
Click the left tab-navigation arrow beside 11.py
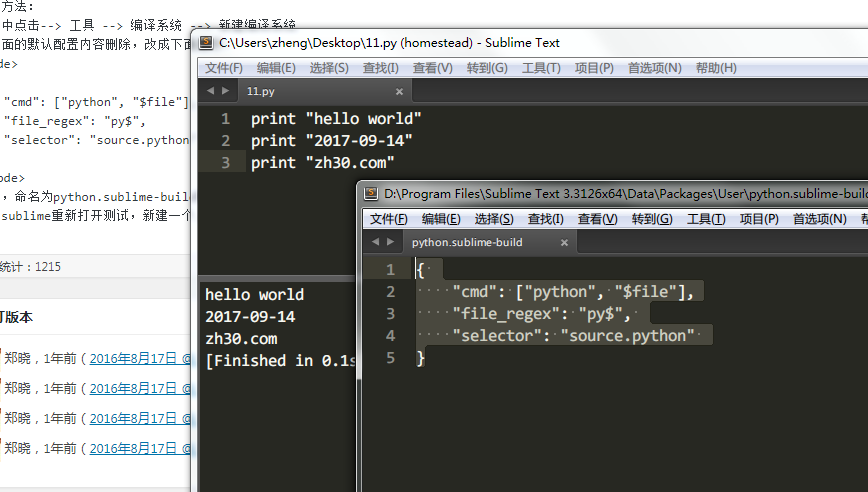pos(210,91)
